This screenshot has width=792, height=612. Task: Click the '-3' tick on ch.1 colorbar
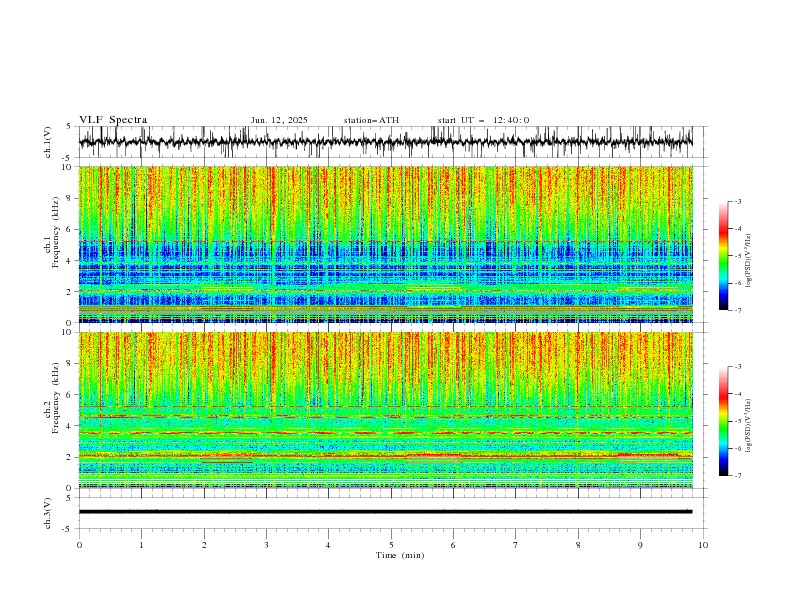(738, 201)
